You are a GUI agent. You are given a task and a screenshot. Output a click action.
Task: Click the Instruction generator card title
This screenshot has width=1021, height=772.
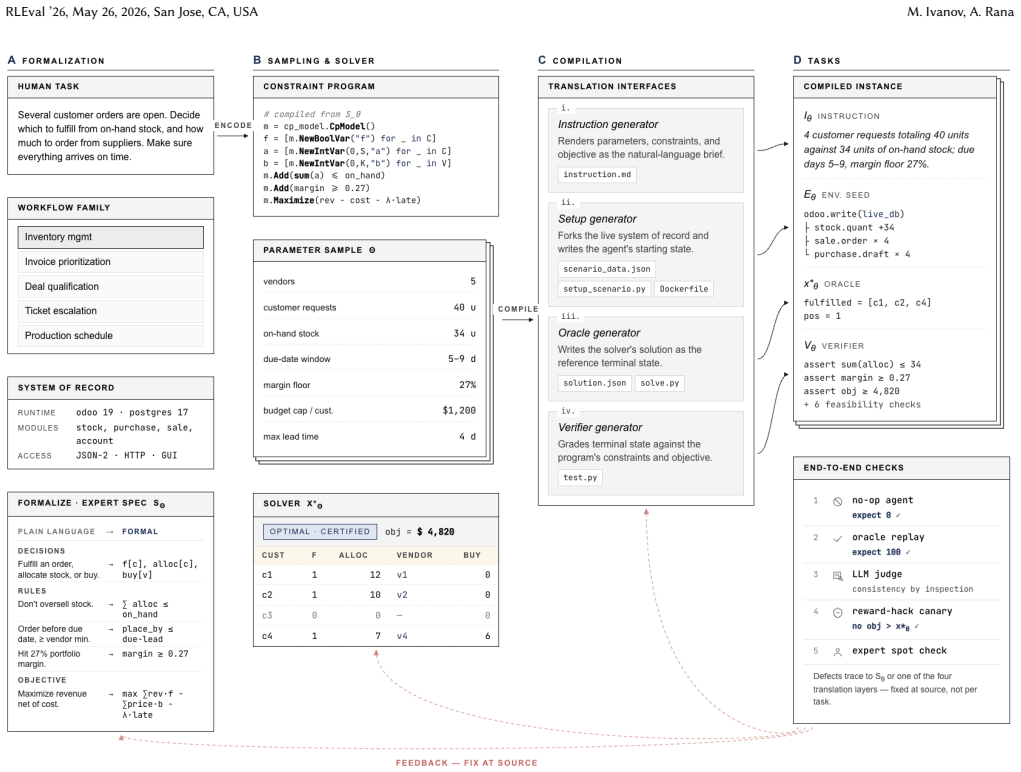(608, 124)
